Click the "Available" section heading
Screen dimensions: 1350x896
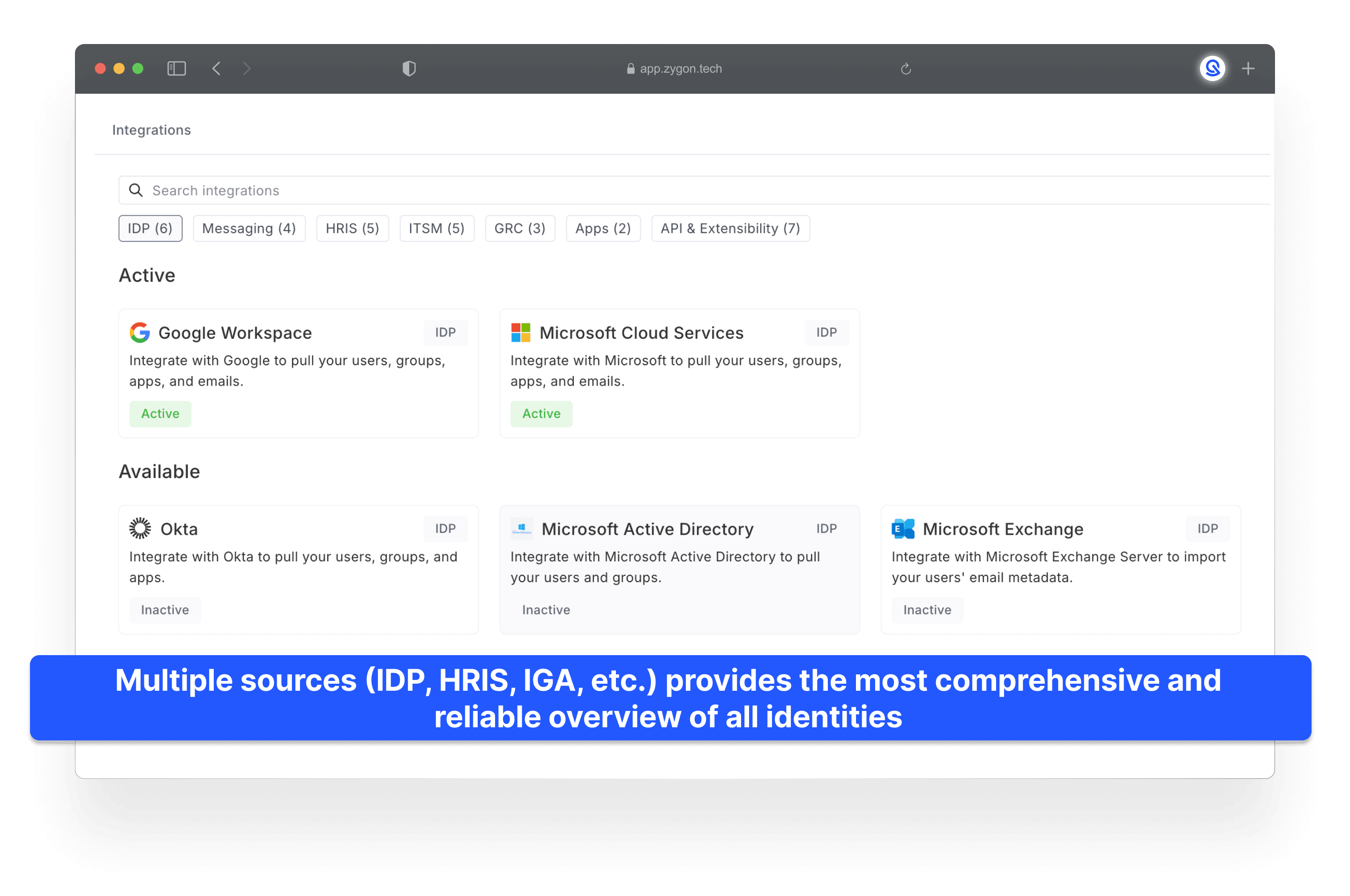pos(159,471)
